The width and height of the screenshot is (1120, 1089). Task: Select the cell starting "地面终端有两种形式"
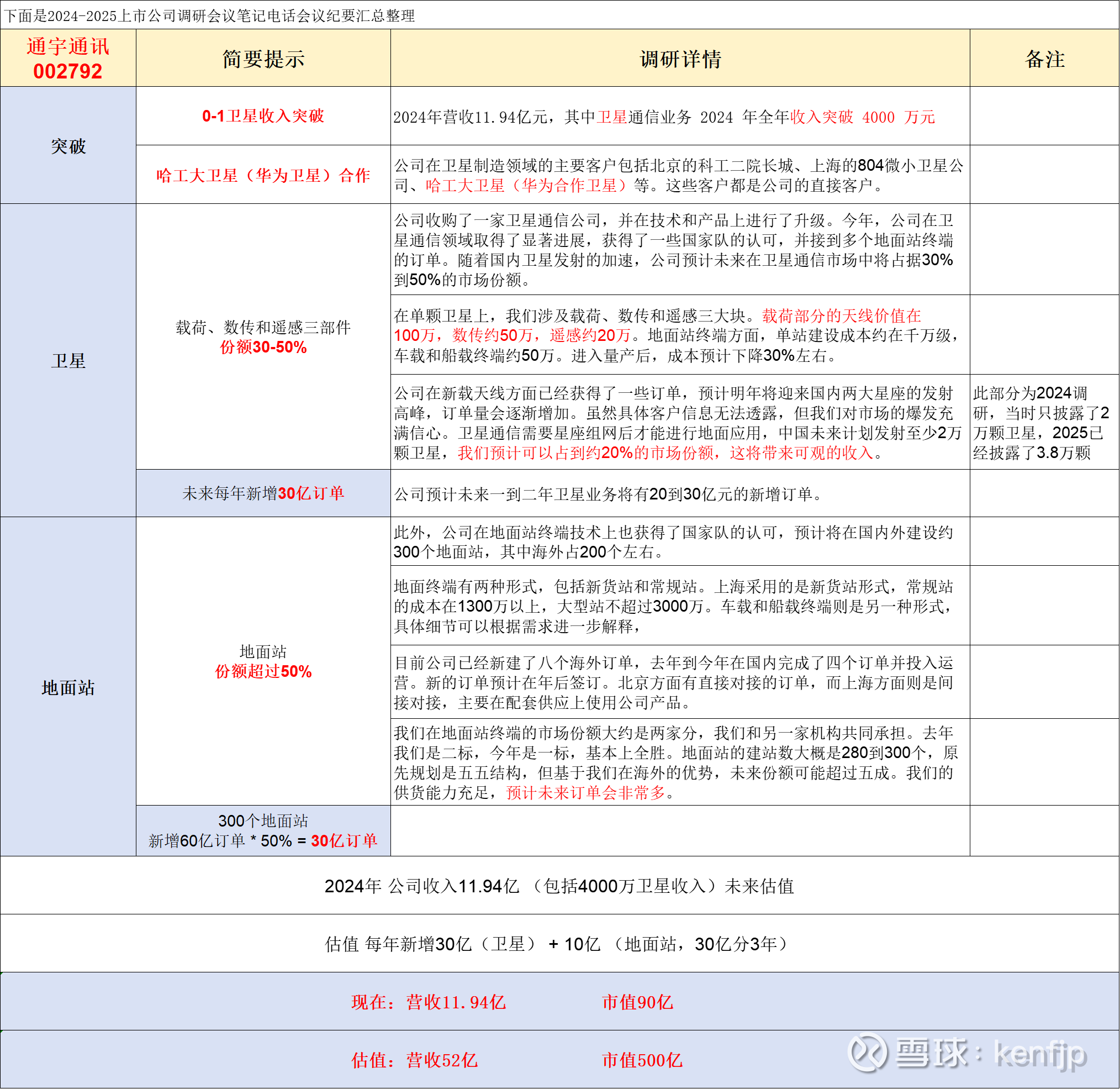(x=680, y=606)
